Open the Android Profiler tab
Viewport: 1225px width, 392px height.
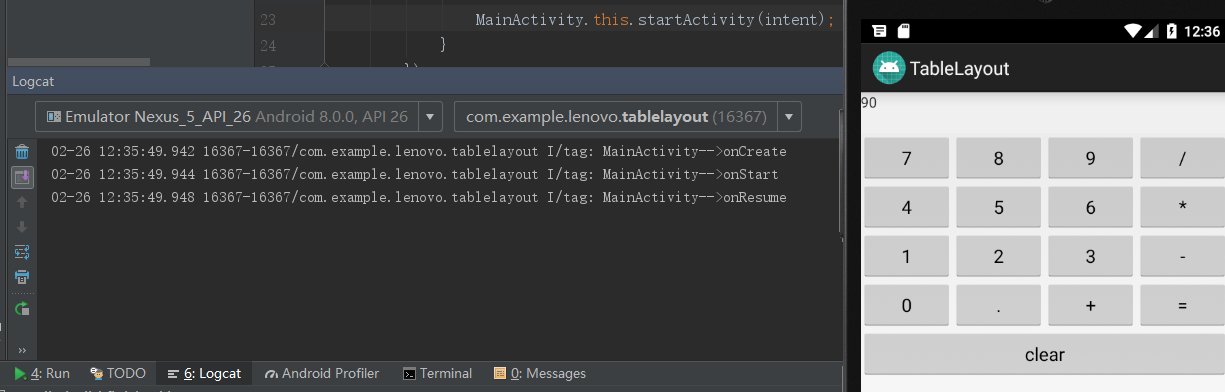point(322,373)
